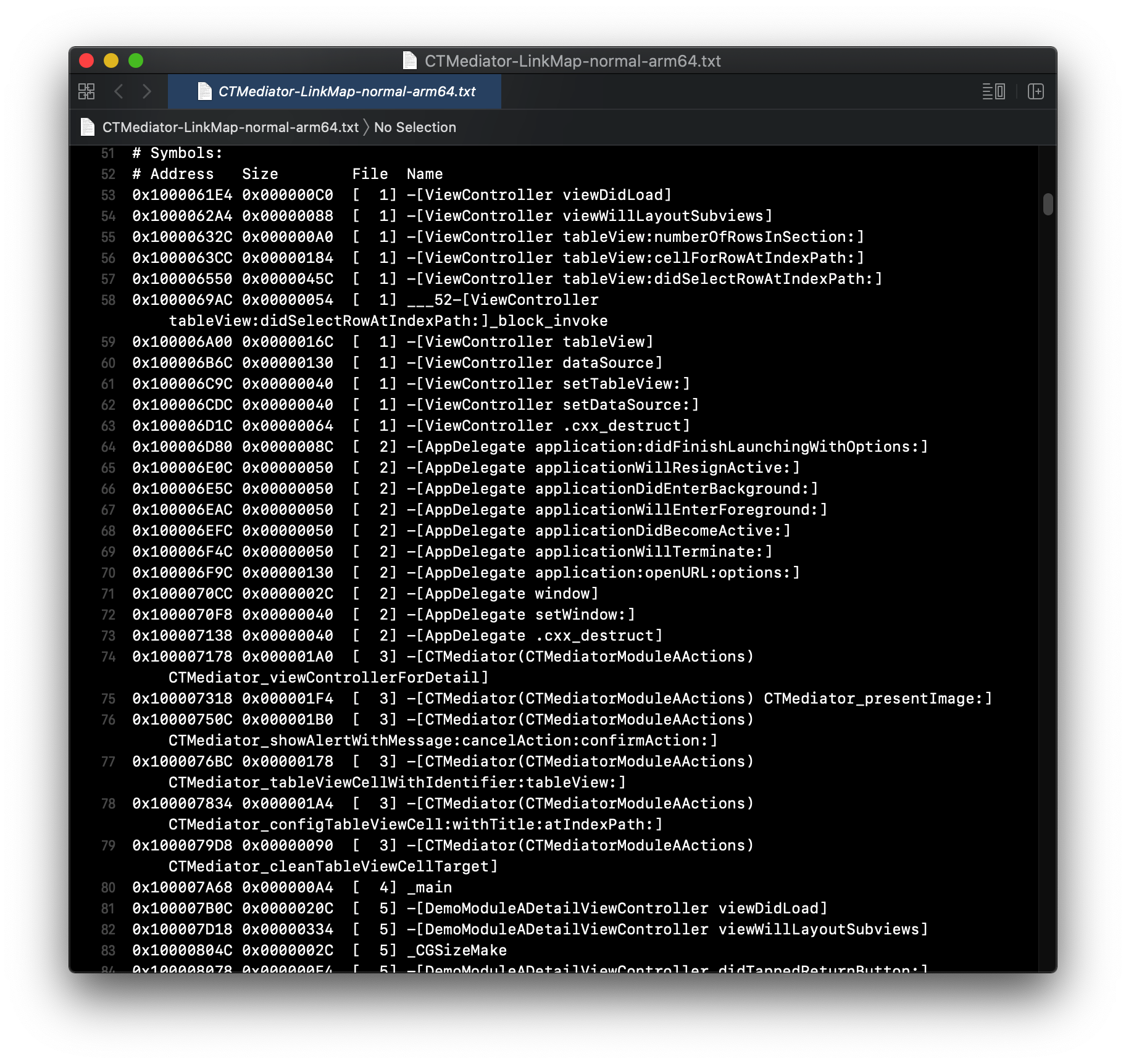The image size is (1126, 1064).
Task: Click address 0x1000079D8
Action: point(182,846)
